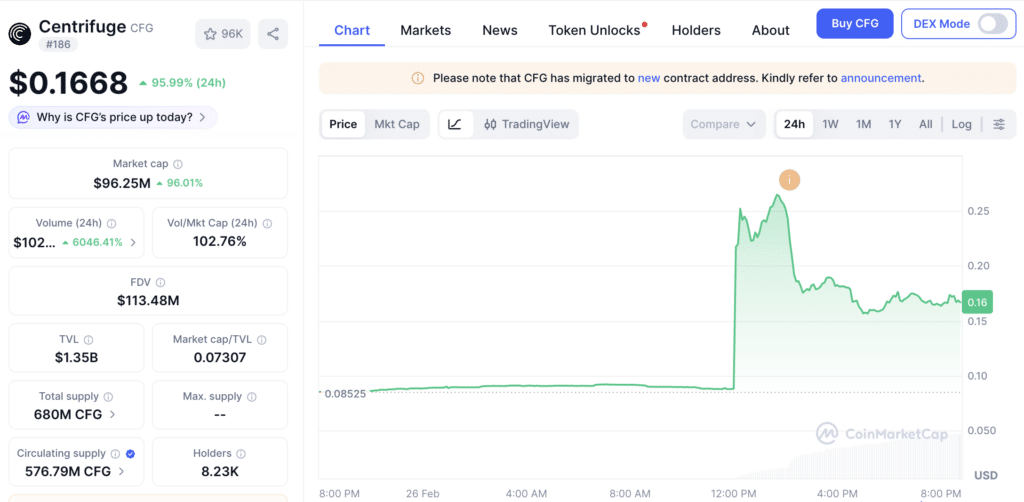Select 24h time range
The image size is (1024, 502).
tap(794, 124)
